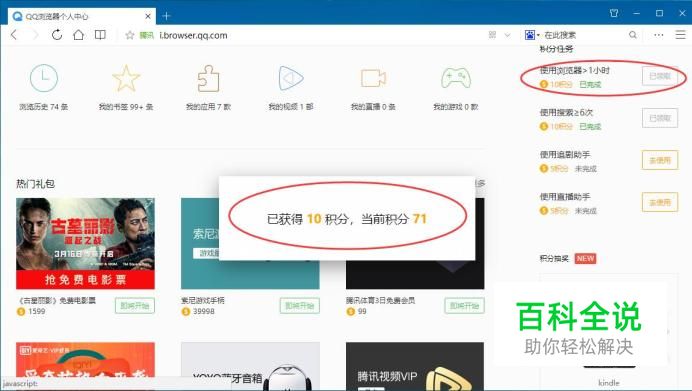This screenshot has width=692, height=391.
Task: Click the 我的直播 0 条 label
Action: click(x=373, y=107)
